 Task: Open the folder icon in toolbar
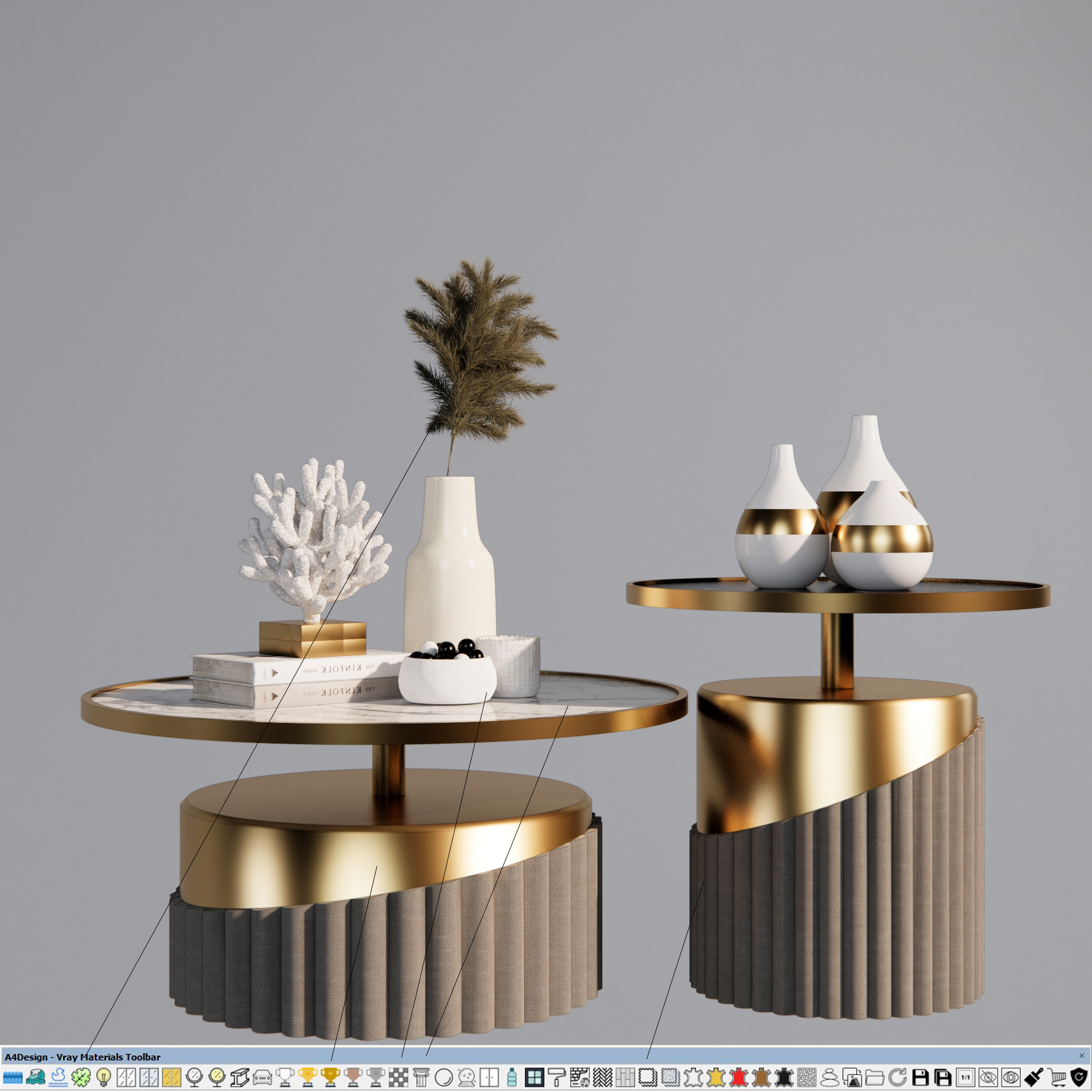click(874, 1077)
